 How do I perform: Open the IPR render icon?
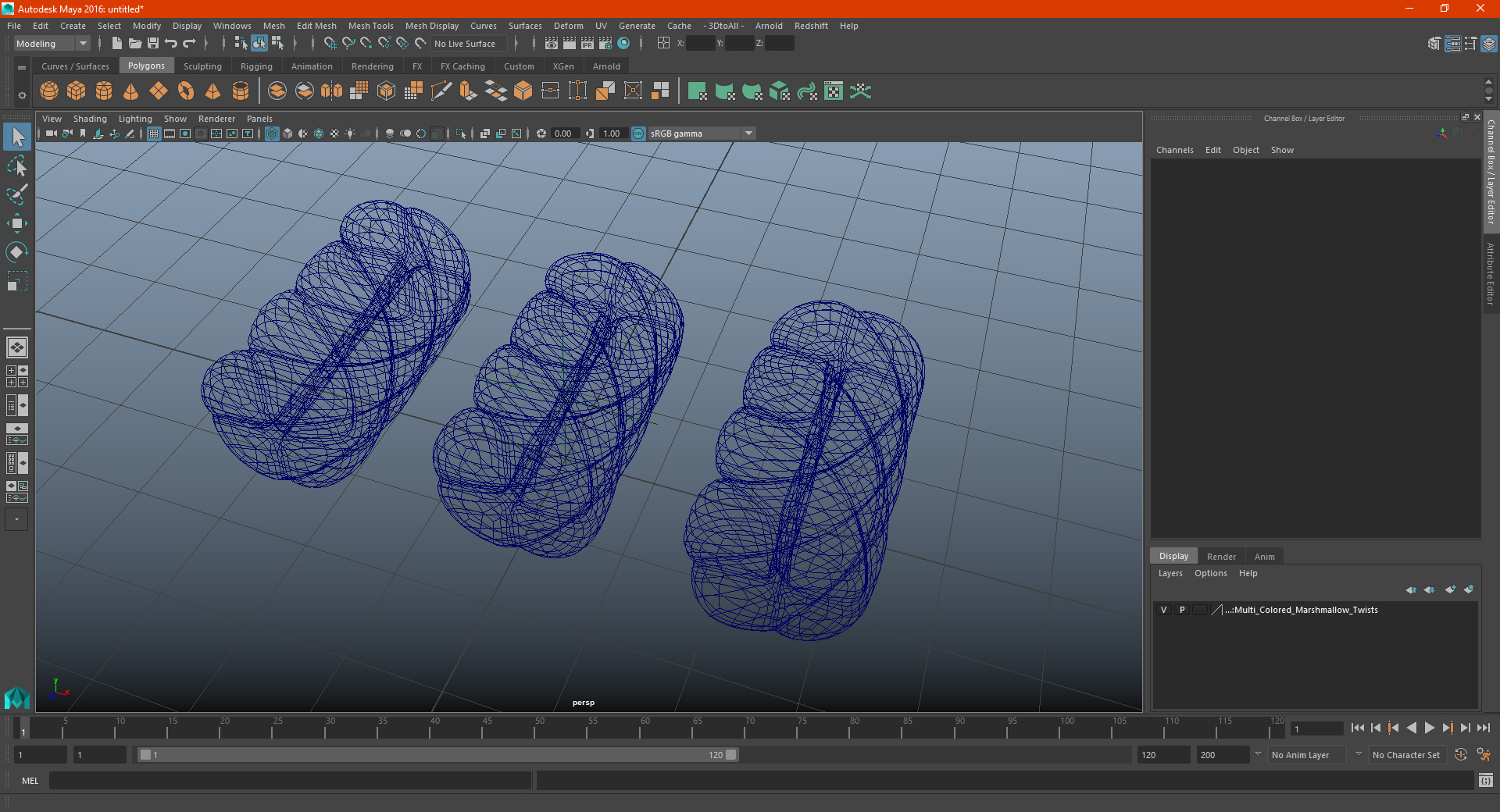click(587, 44)
